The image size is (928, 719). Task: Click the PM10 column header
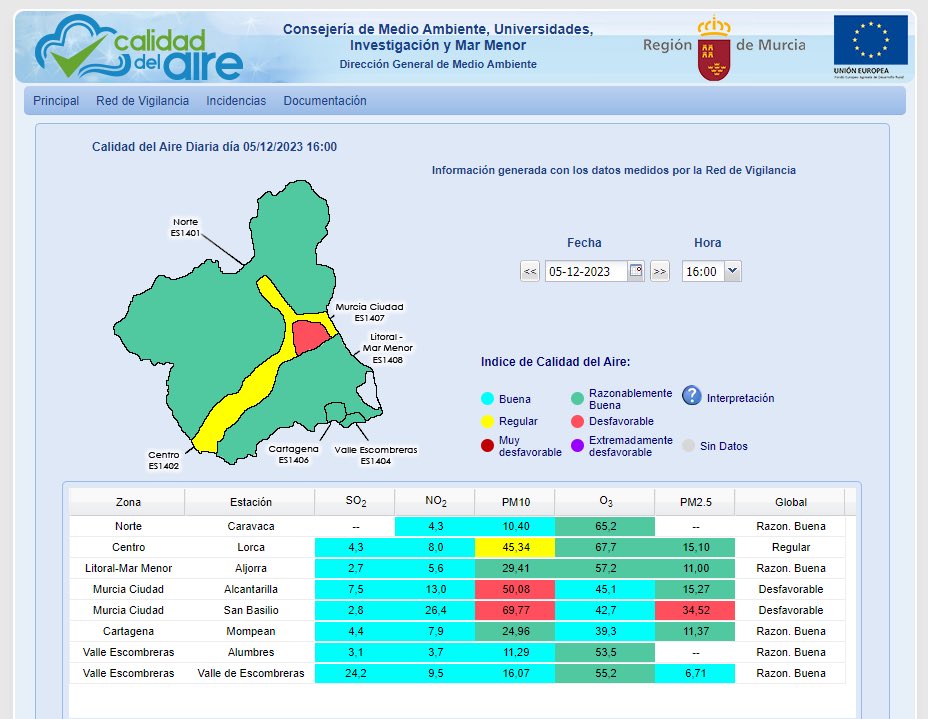click(x=515, y=502)
